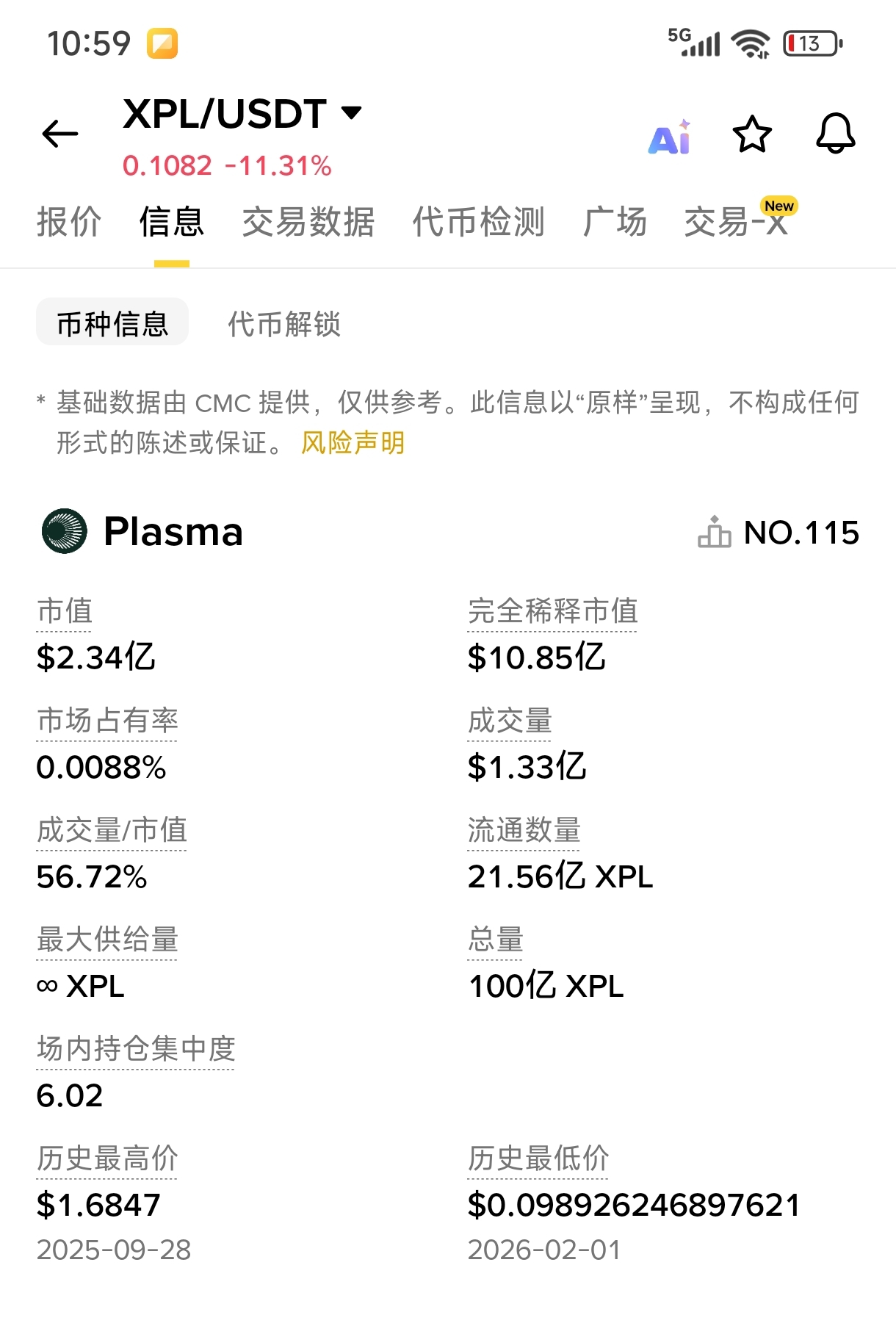Open the 代币检测 tab
The image size is (896, 1326).
pyautogui.click(x=479, y=222)
